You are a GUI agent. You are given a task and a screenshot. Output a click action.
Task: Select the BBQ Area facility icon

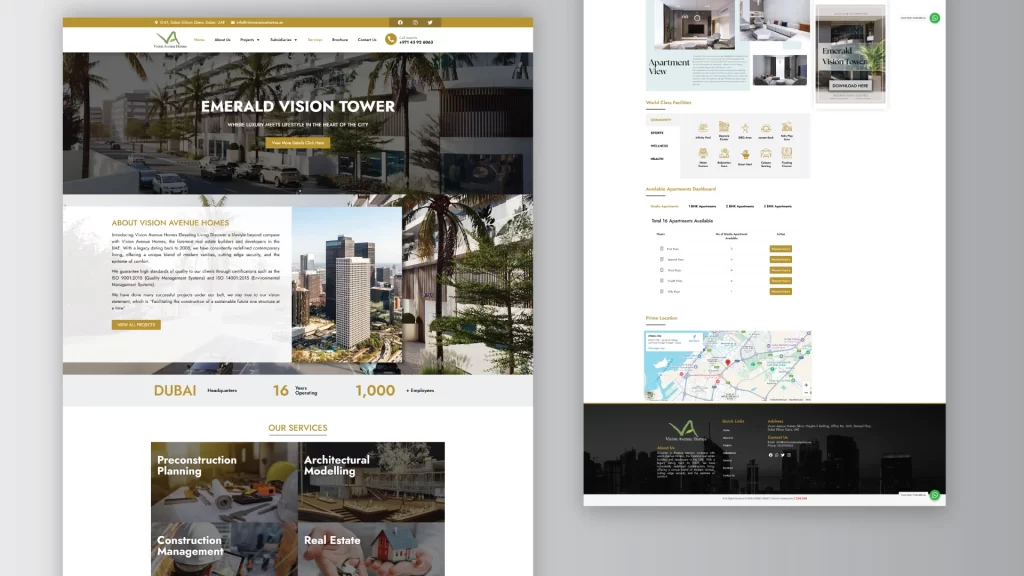pyautogui.click(x=745, y=129)
